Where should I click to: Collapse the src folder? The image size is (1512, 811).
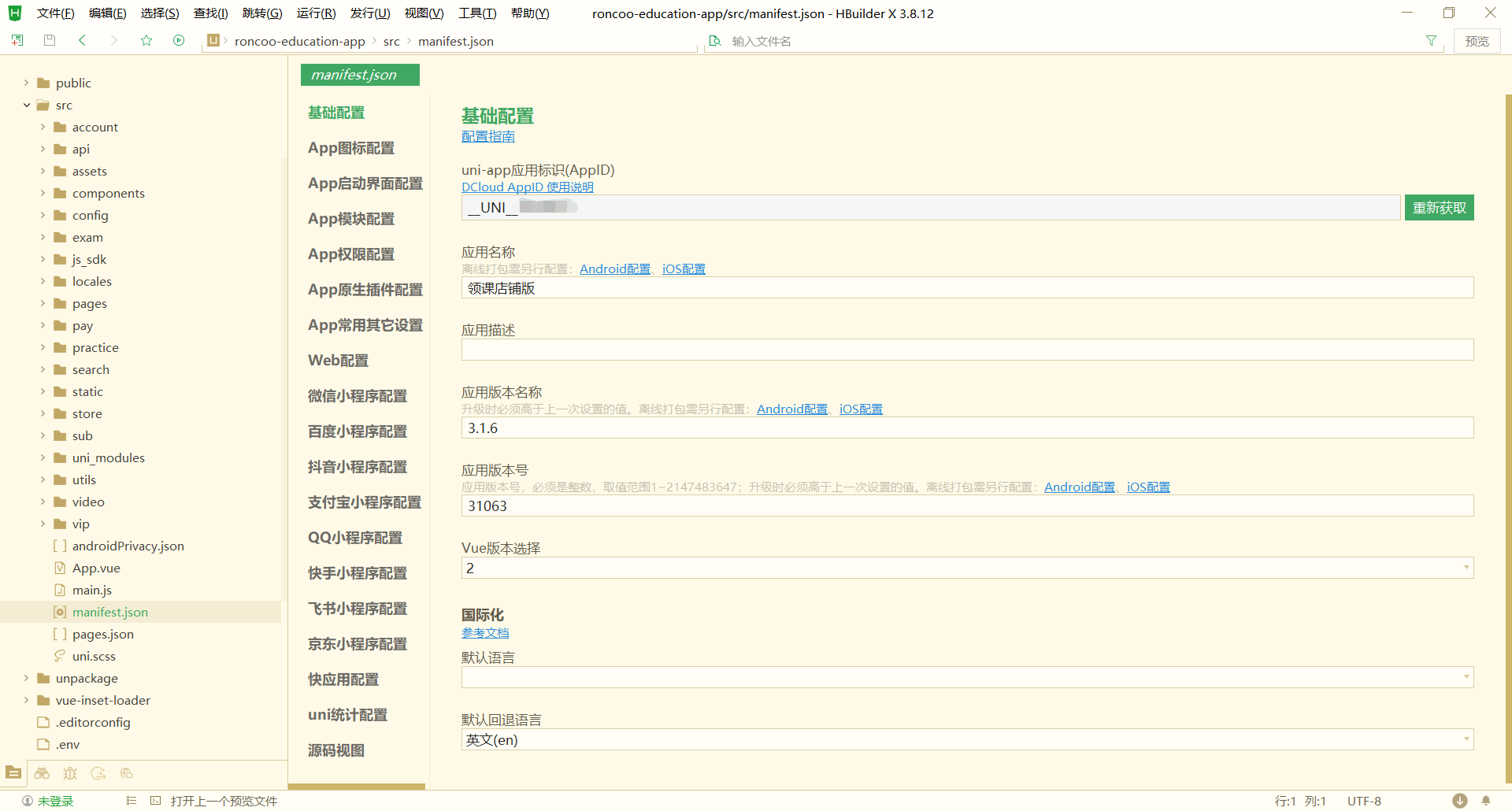coord(26,105)
